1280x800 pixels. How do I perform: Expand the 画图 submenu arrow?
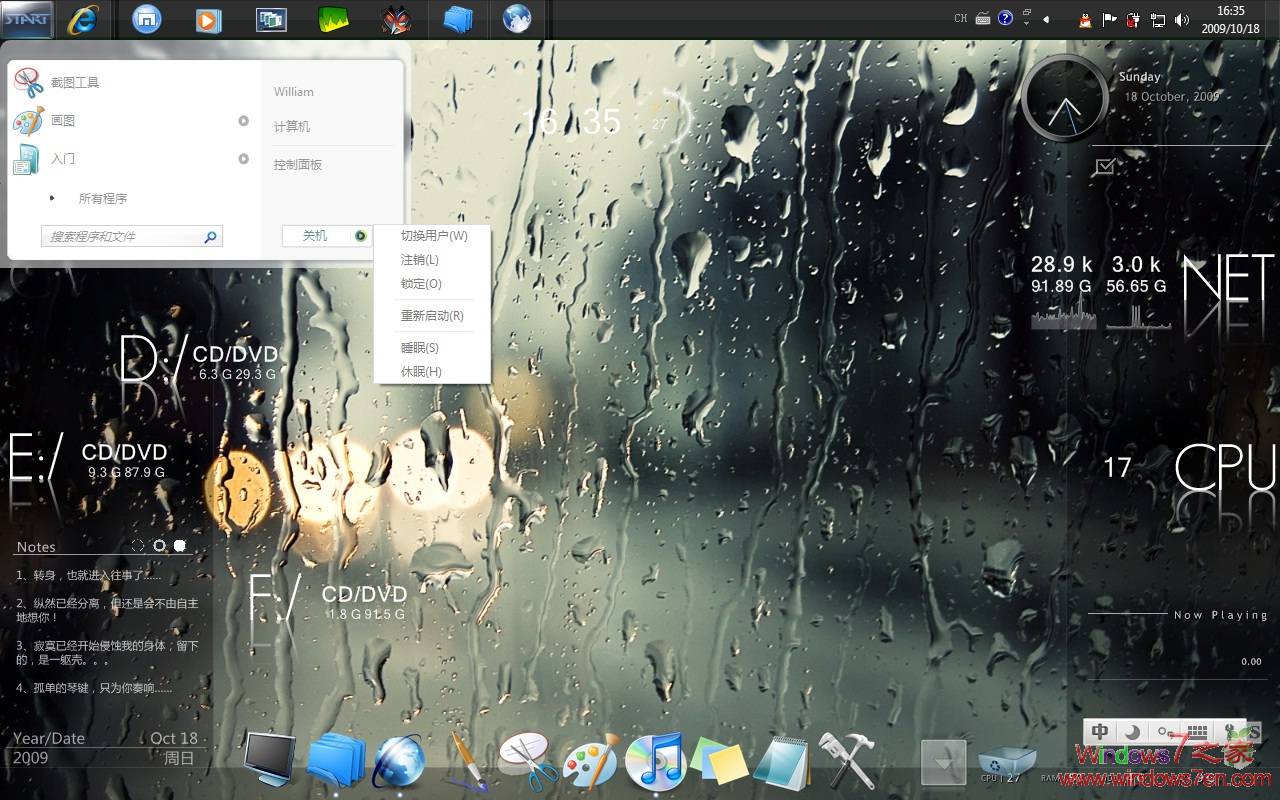click(x=243, y=121)
